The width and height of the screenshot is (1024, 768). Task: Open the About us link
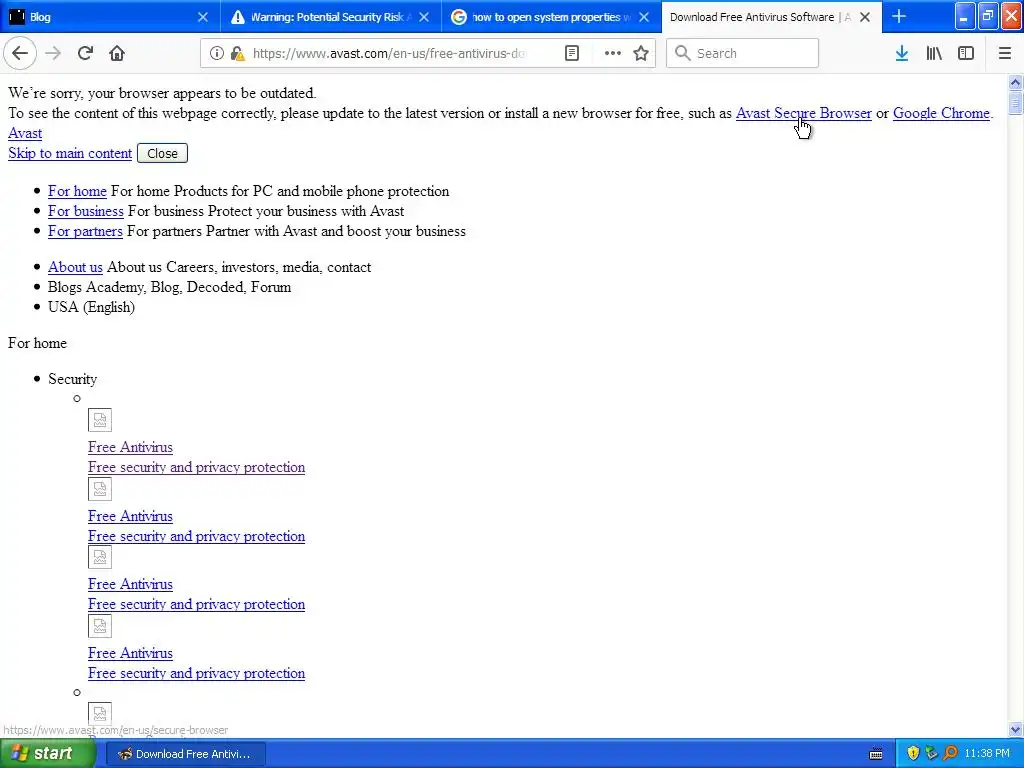75,267
